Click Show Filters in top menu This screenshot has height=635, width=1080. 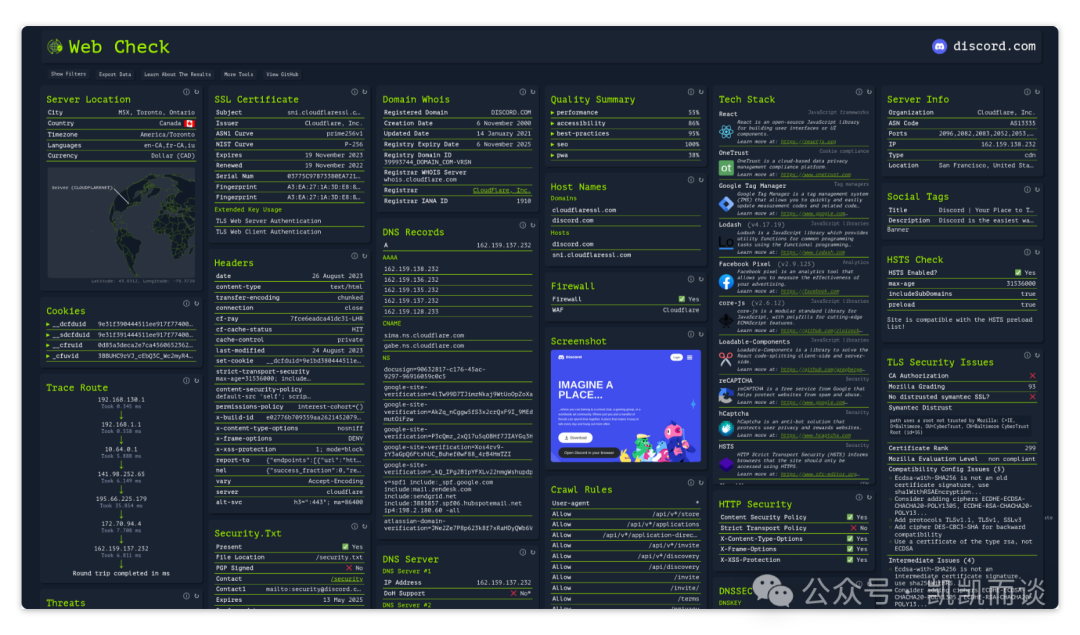pyautogui.click(x=68, y=74)
